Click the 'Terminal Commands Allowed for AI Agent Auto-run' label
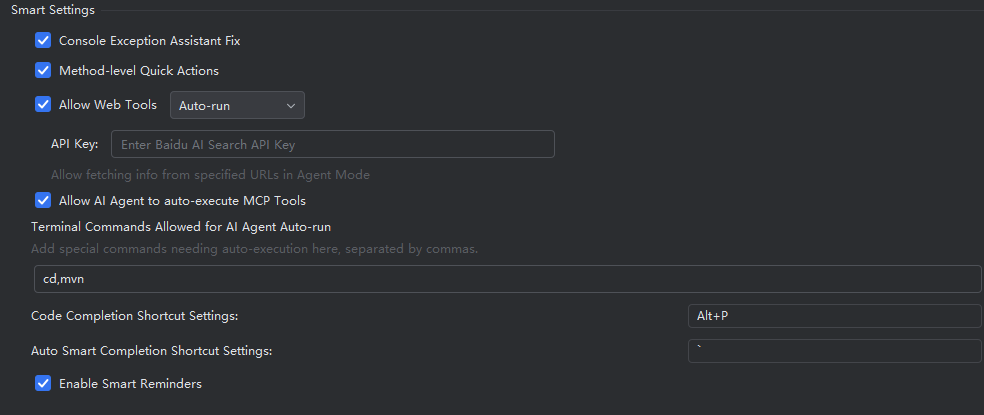This screenshot has height=415, width=984. (x=181, y=227)
